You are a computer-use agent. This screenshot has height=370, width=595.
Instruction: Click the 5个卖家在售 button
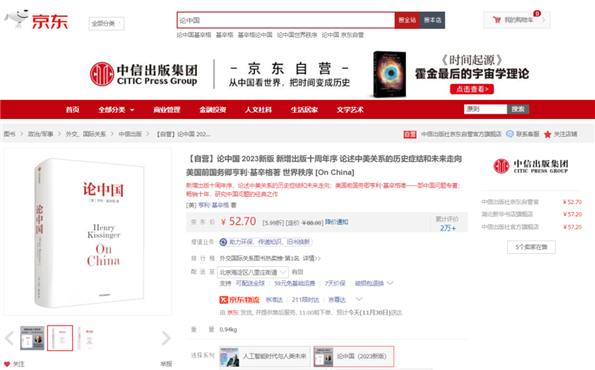click(531, 247)
